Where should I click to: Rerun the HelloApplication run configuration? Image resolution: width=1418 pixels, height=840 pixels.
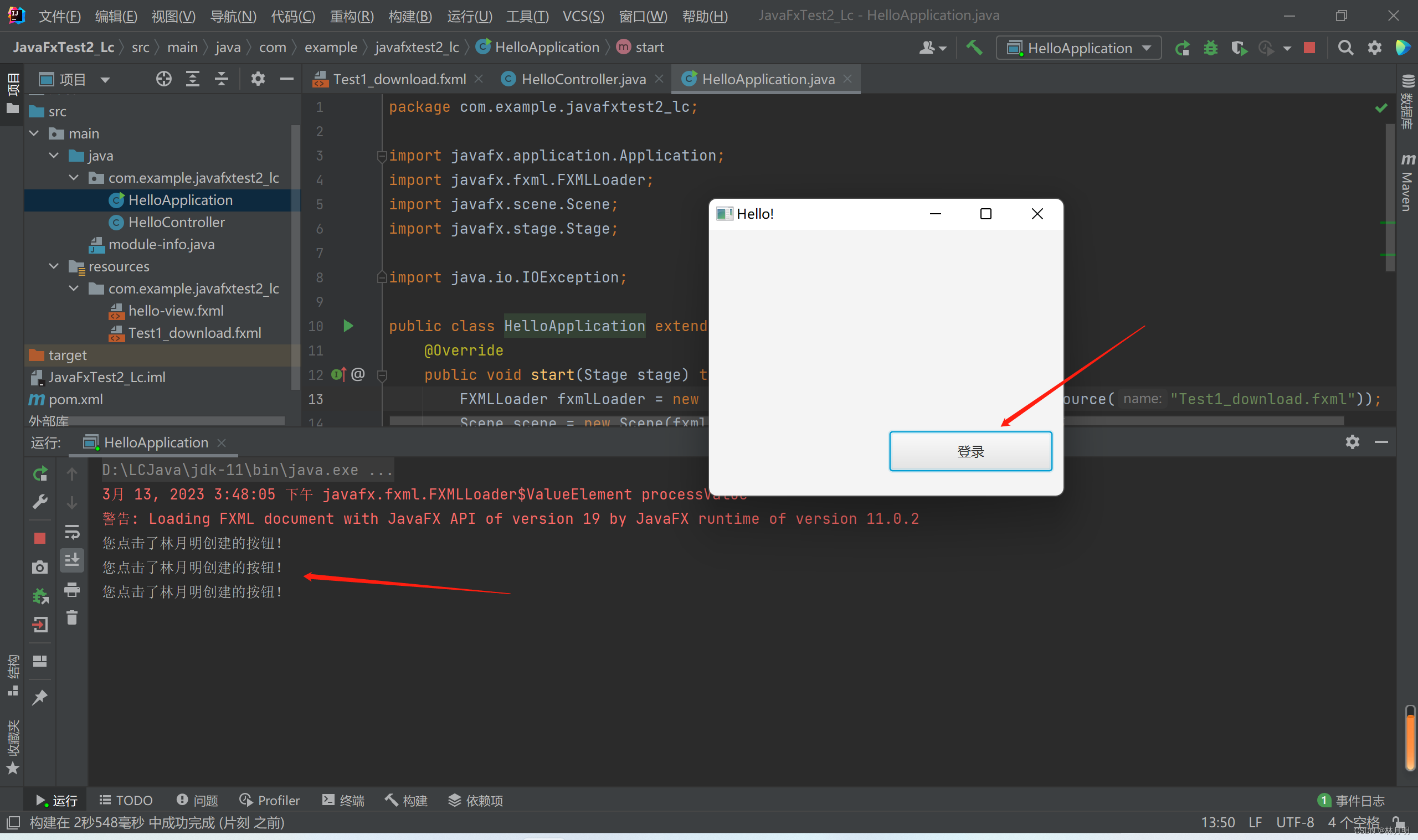coord(1183,48)
